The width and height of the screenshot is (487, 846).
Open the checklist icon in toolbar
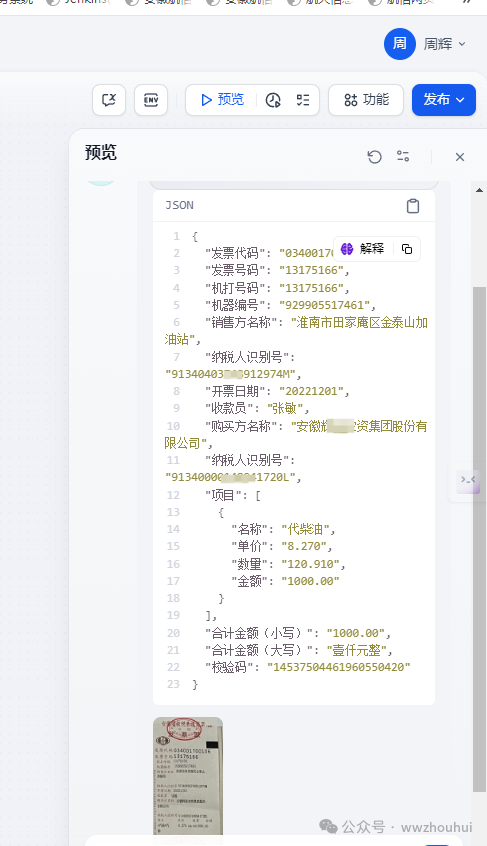[x=303, y=100]
